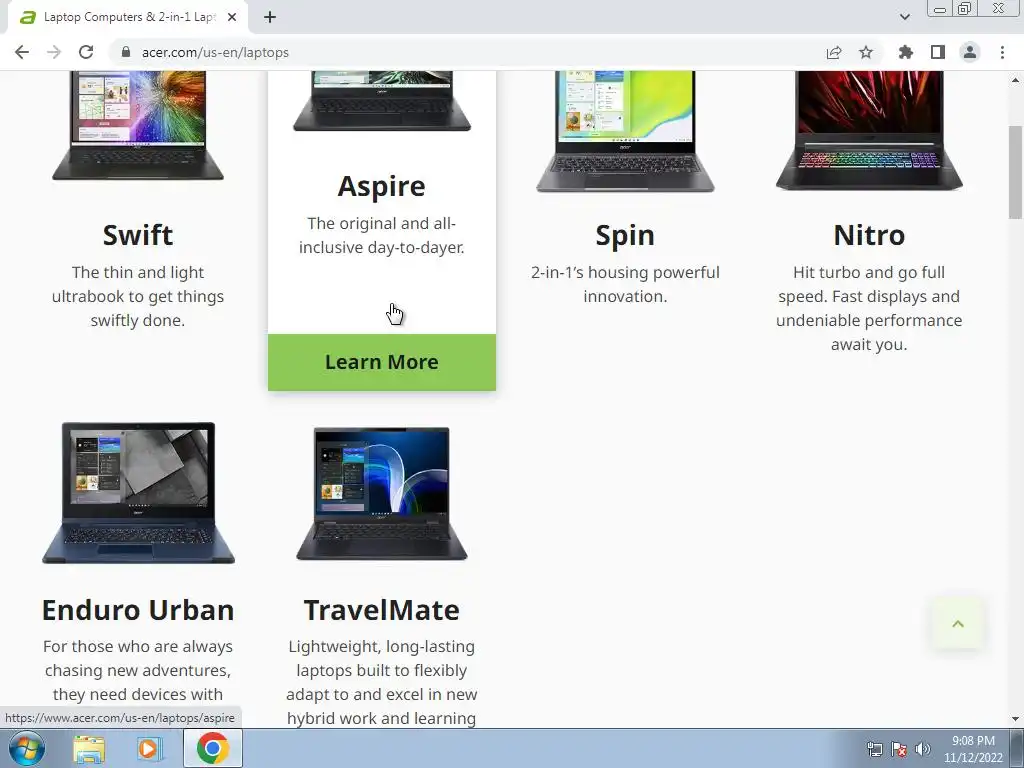Click 'Lightweight, long-lasting laptops' description
The width and height of the screenshot is (1024, 768).
(x=381, y=682)
